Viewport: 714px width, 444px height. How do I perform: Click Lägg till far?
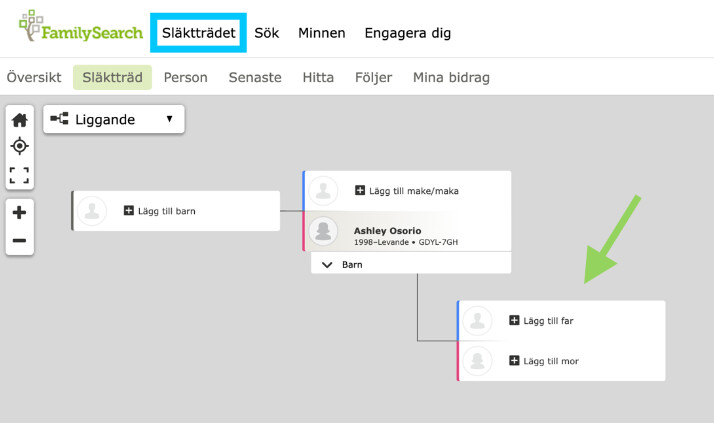tap(548, 321)
